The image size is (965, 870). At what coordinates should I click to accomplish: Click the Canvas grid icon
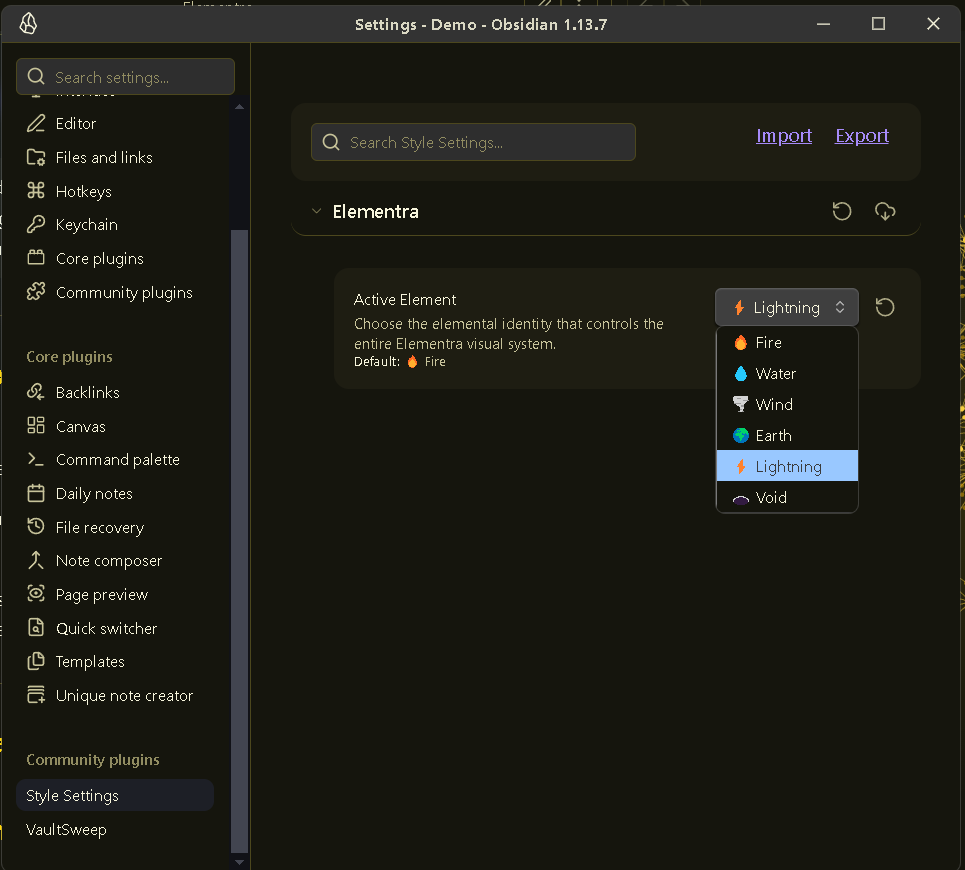point(36,426)
